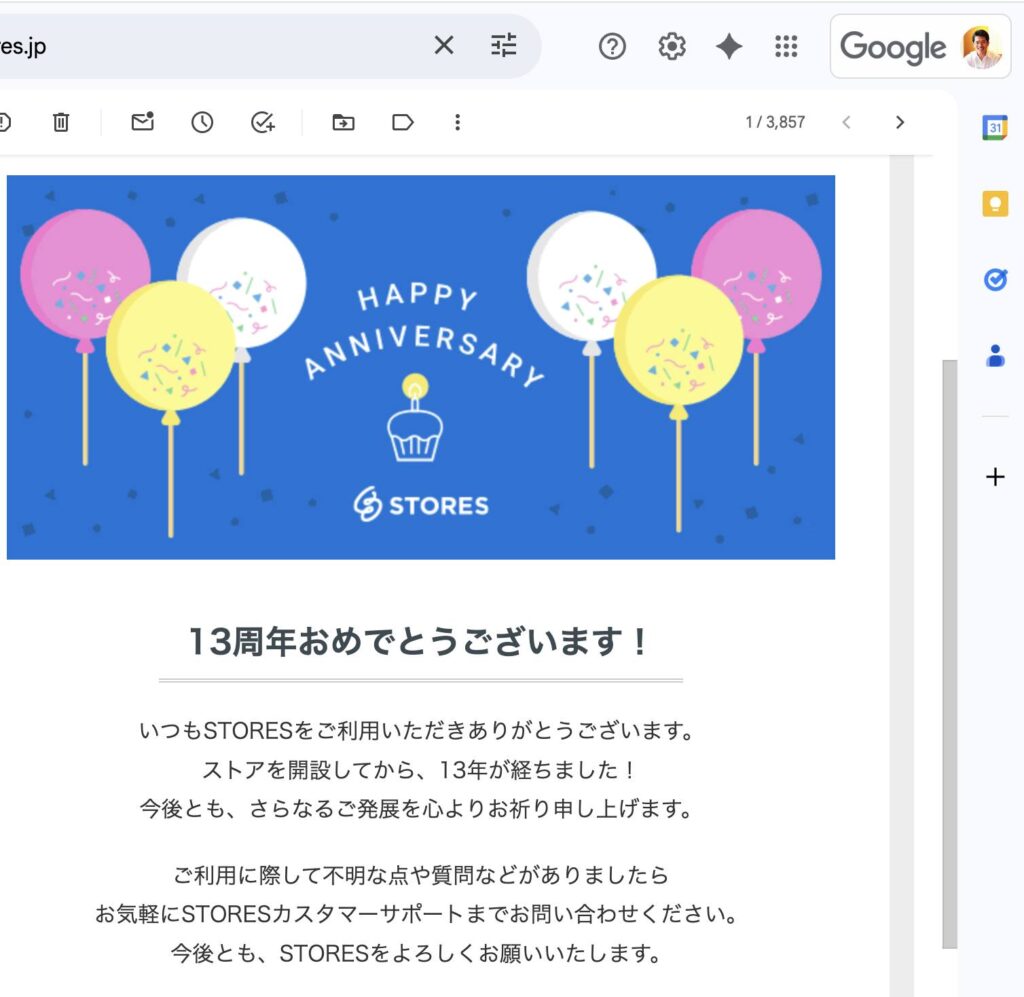The height and width of the screenshot is (997, 1024).
Task: Open the Move to folder icon
Action: tap(343, 122)
